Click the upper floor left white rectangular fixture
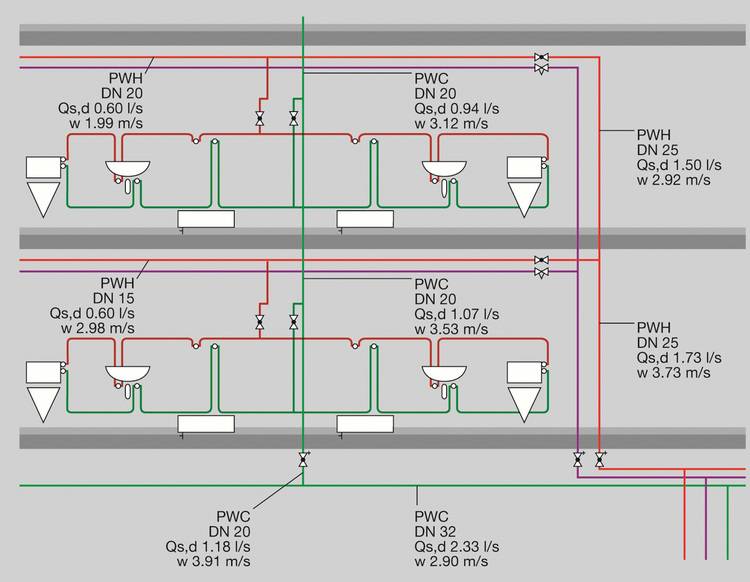The height and width of the screenshot is (582, 750). [x=206, y=219]
